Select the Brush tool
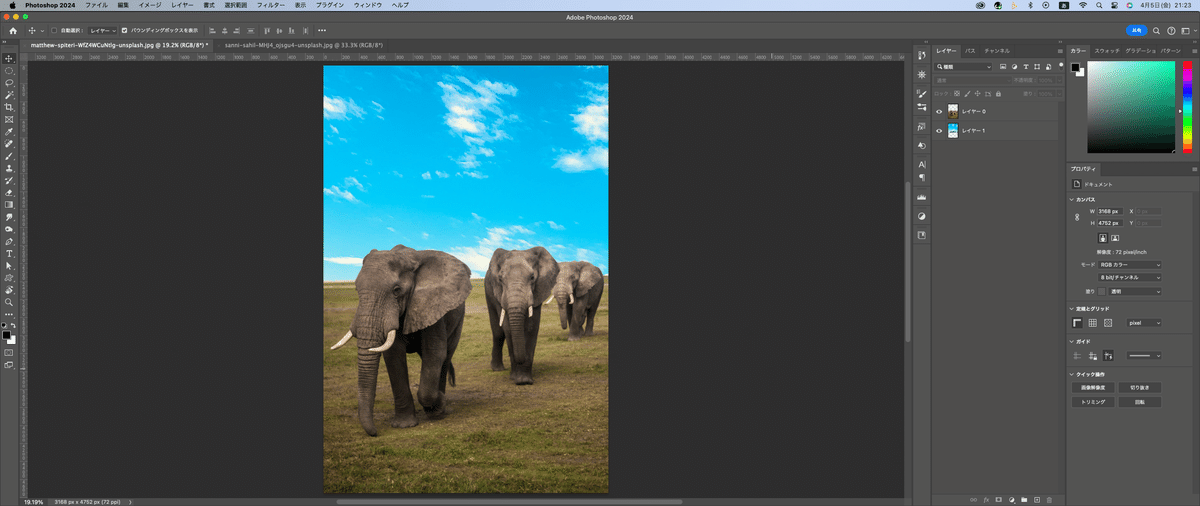 (9, 156)
